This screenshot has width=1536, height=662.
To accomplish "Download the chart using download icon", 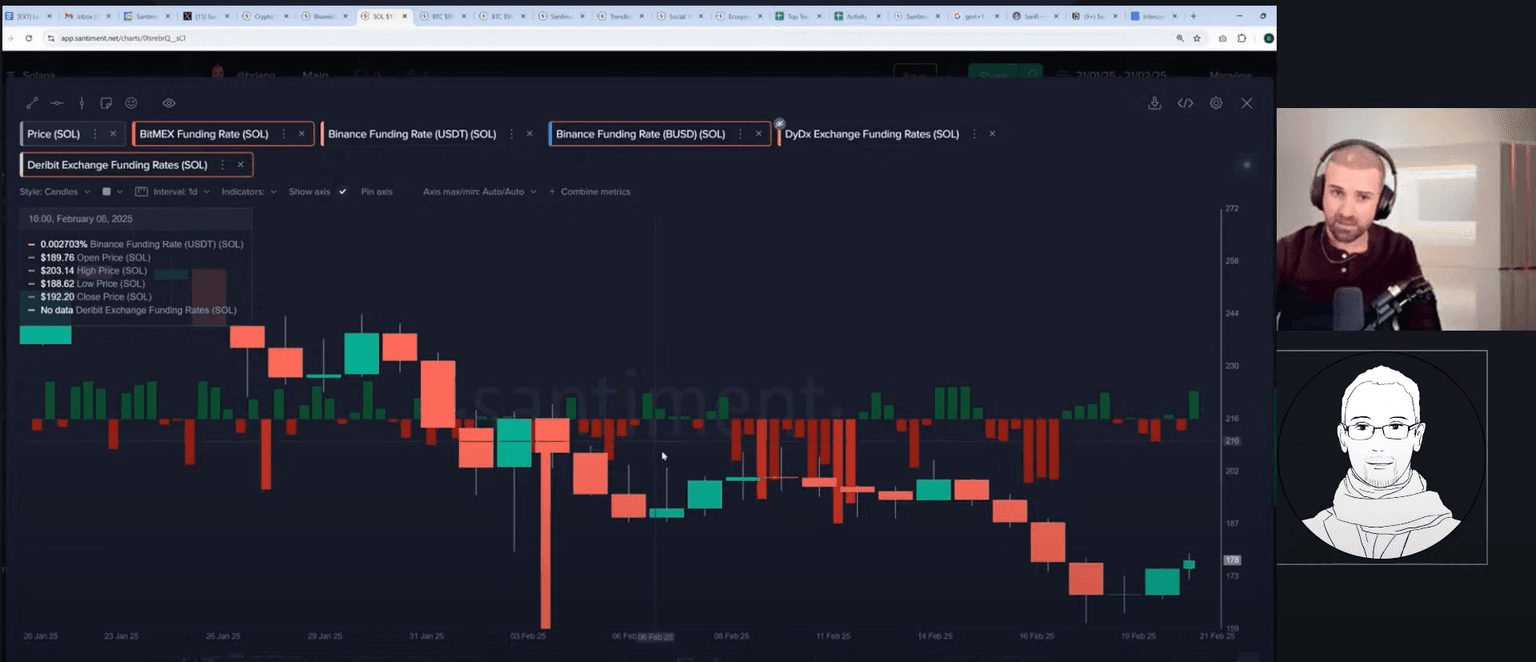I will coord(1154,103).
